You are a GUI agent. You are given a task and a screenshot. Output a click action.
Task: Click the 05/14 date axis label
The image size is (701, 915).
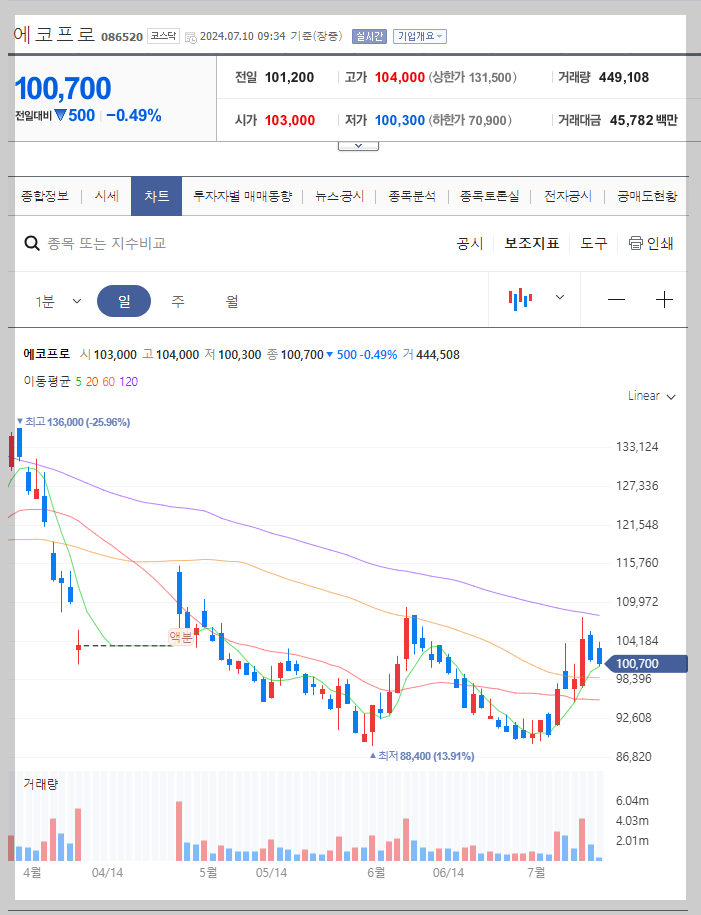pyautogui.click(x=271, y=873)
